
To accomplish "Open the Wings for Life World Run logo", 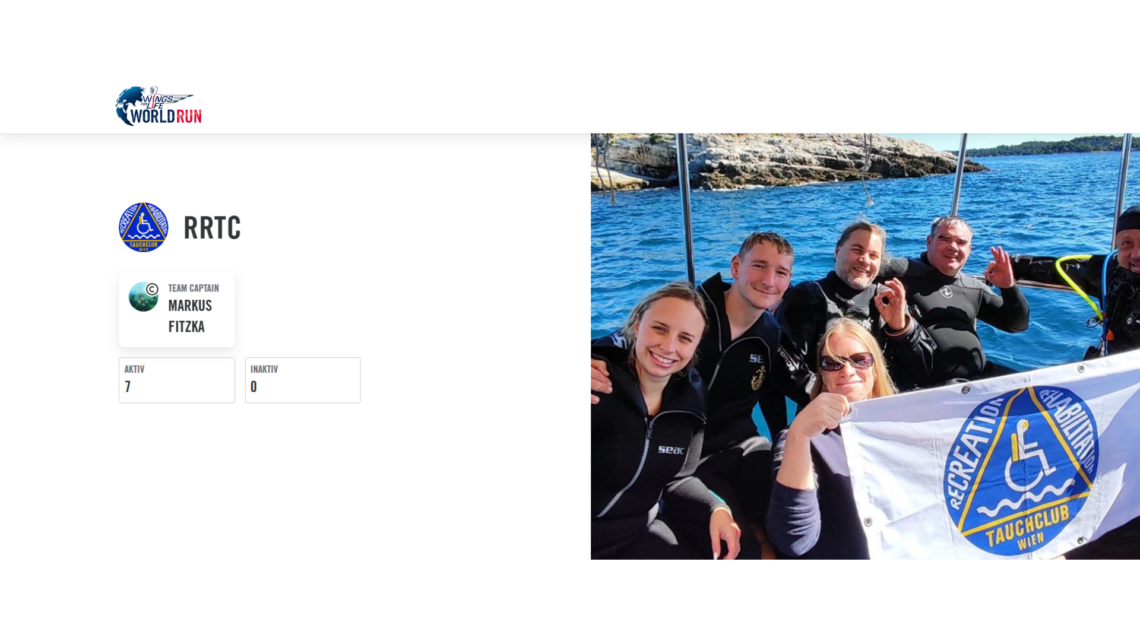I will 158,106.
